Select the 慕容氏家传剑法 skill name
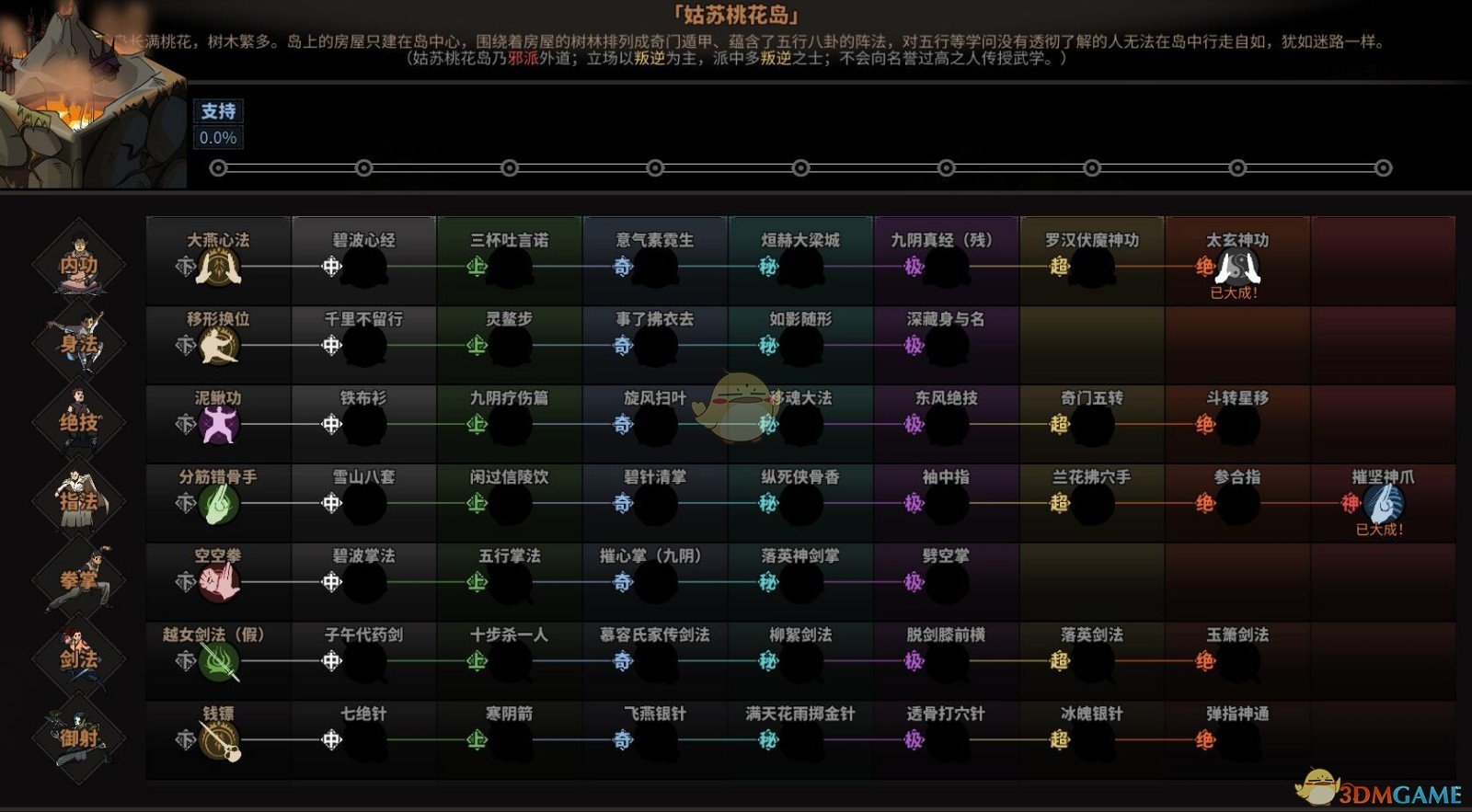 click(655, 635)
